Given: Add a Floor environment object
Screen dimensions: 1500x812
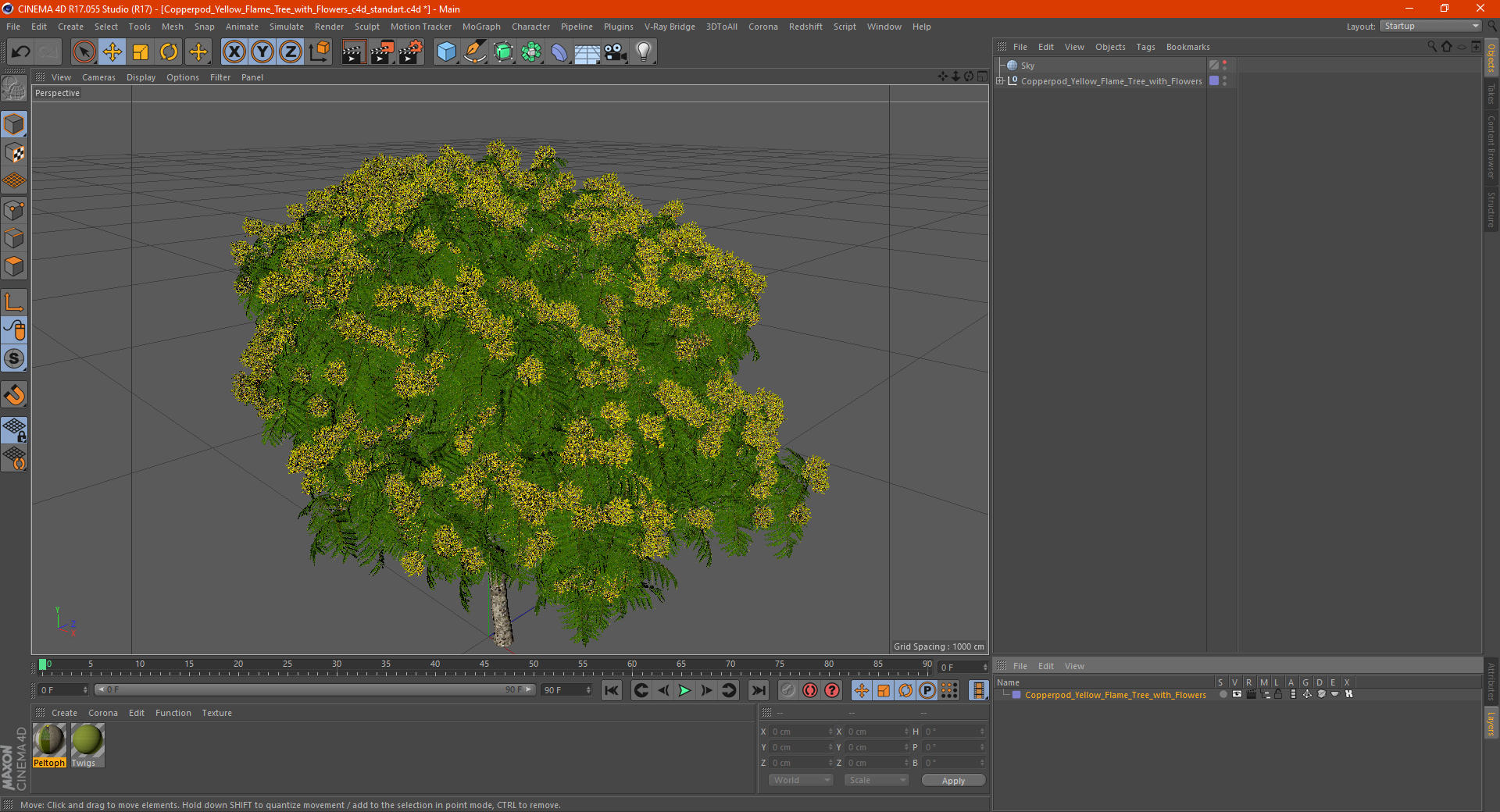Looking at the screenshot, I should [587, 52].
